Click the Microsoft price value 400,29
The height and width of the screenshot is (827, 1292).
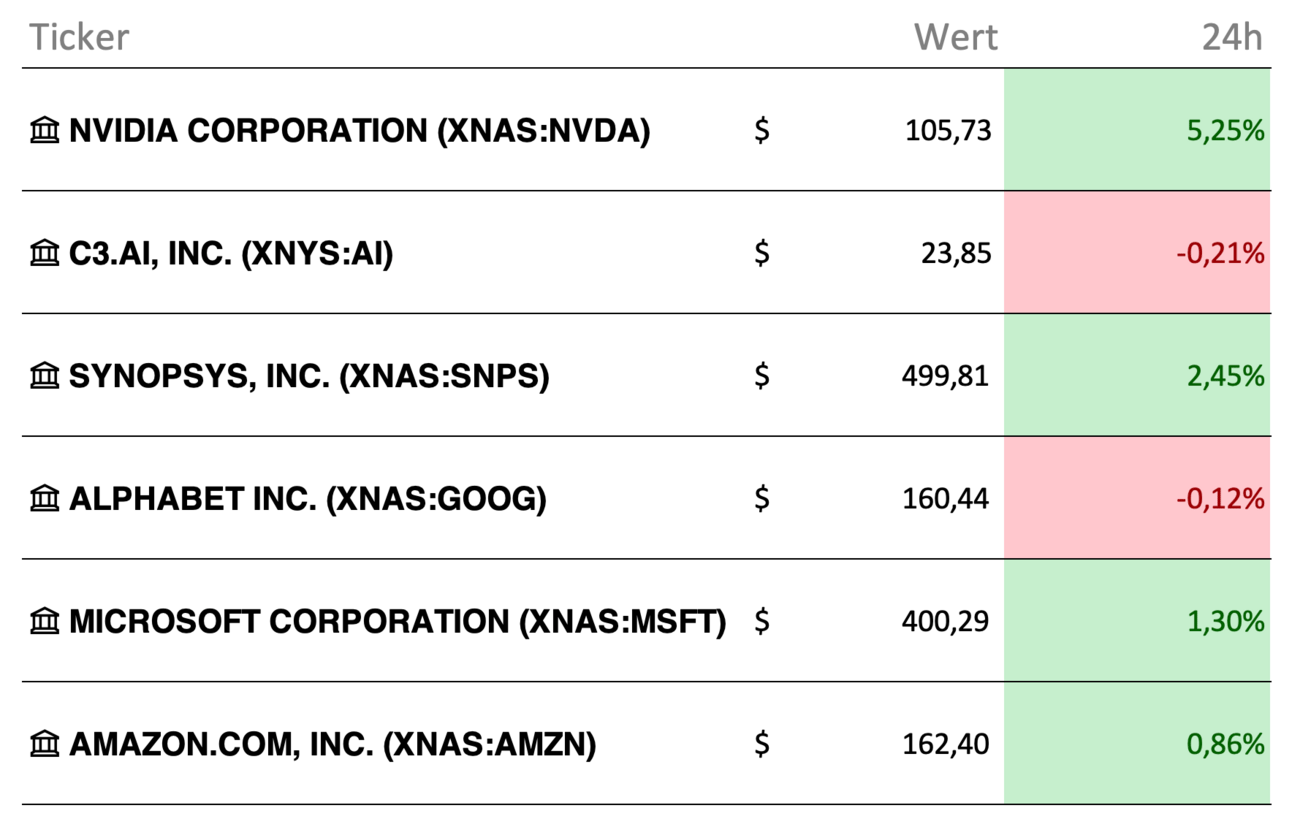coord(945,622)
